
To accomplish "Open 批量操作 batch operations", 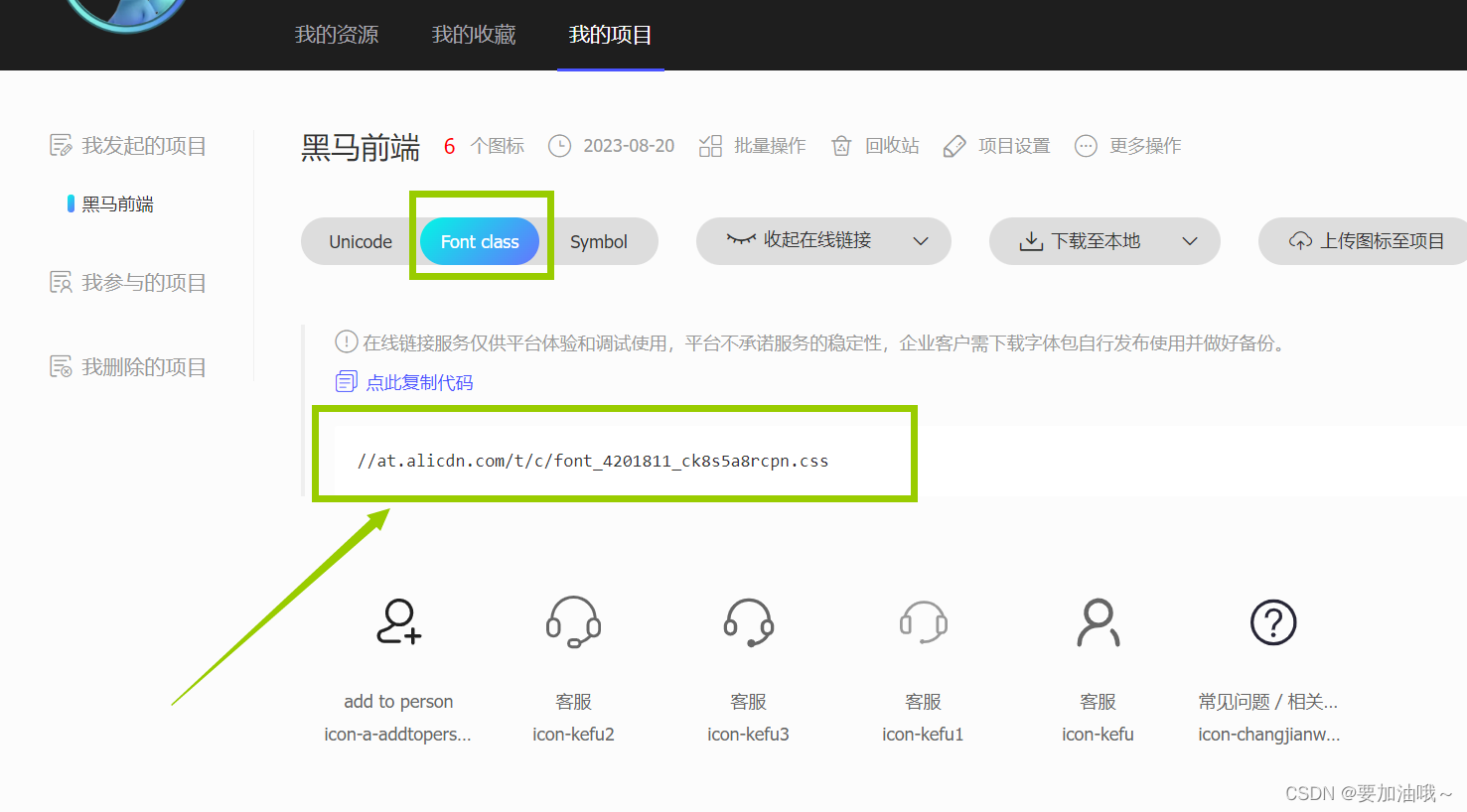I will [770, 146].
